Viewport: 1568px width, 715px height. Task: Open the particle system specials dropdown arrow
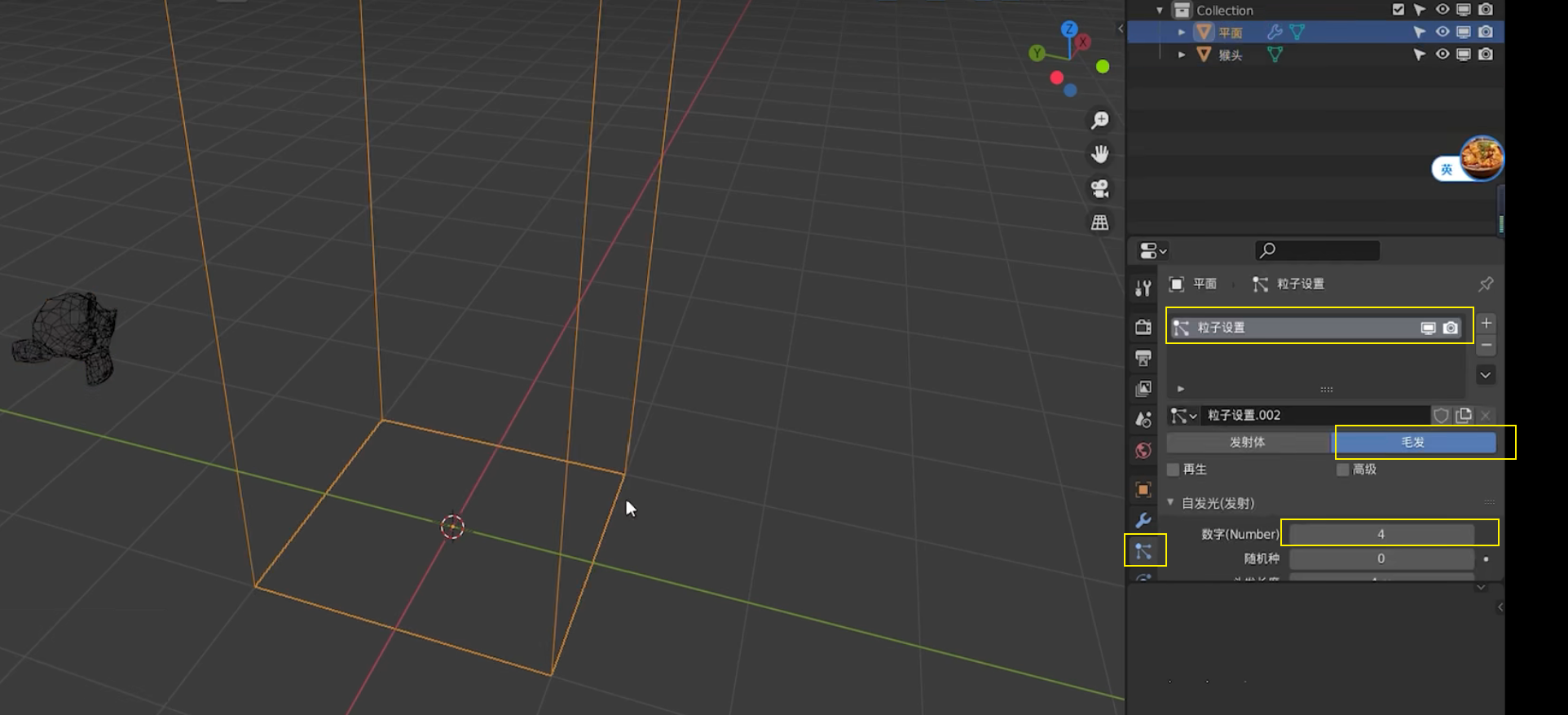pyautogui.click(x=1486, y=375)
